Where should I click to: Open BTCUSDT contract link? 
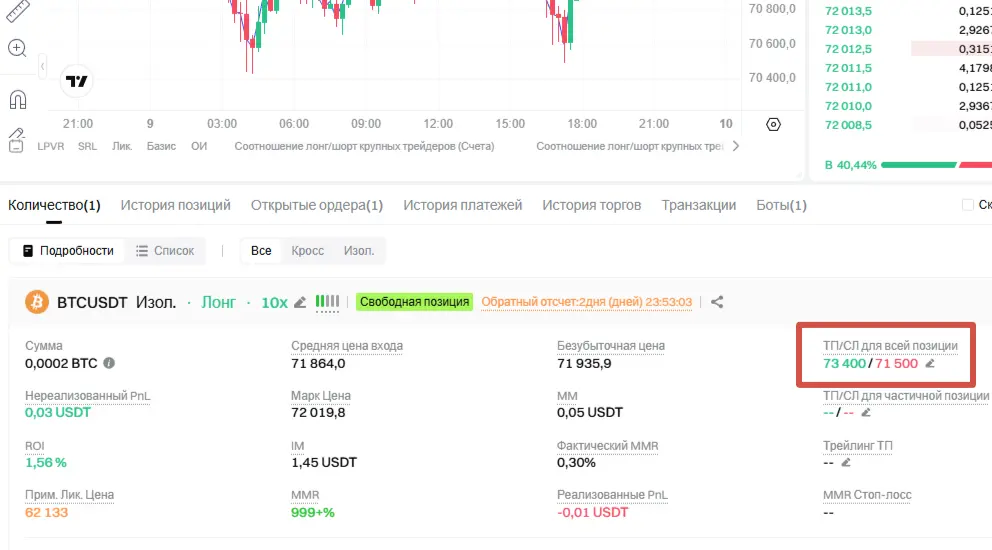[x=92, y=303]
